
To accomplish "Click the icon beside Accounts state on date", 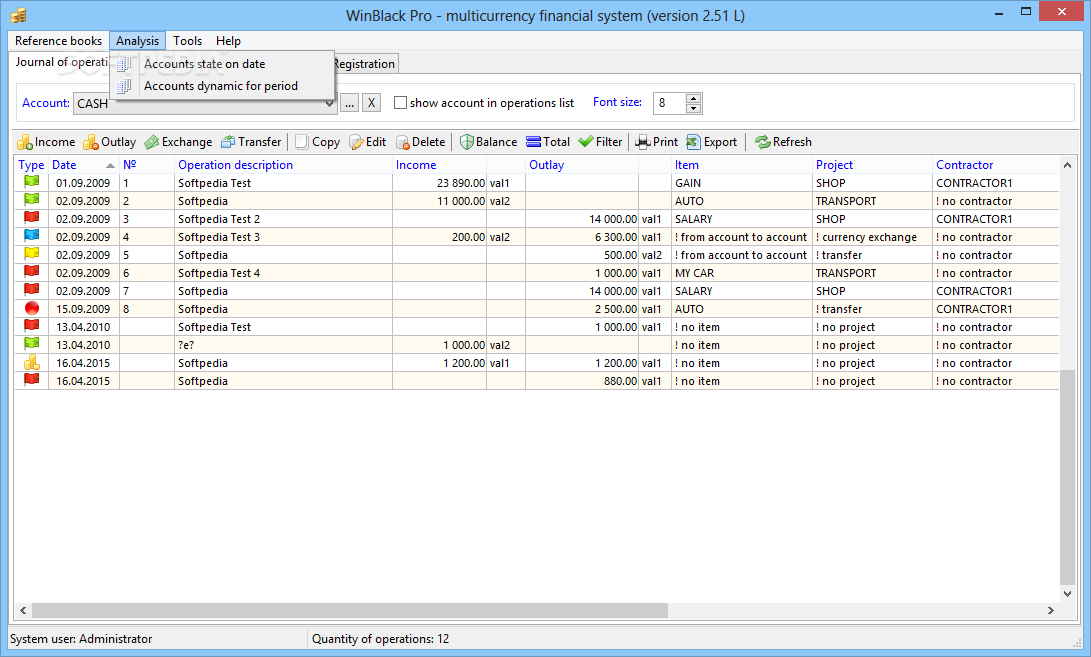I will (124, 64).
